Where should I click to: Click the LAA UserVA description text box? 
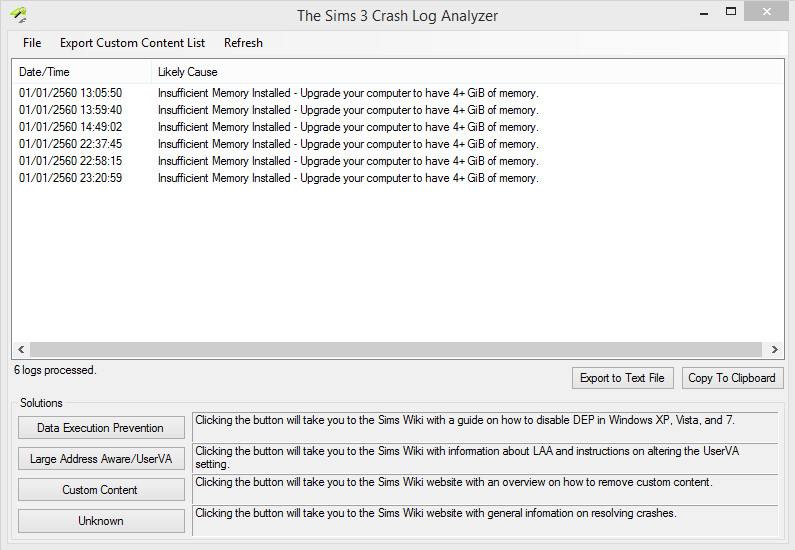pyautogui.click(x=485, y=458)
